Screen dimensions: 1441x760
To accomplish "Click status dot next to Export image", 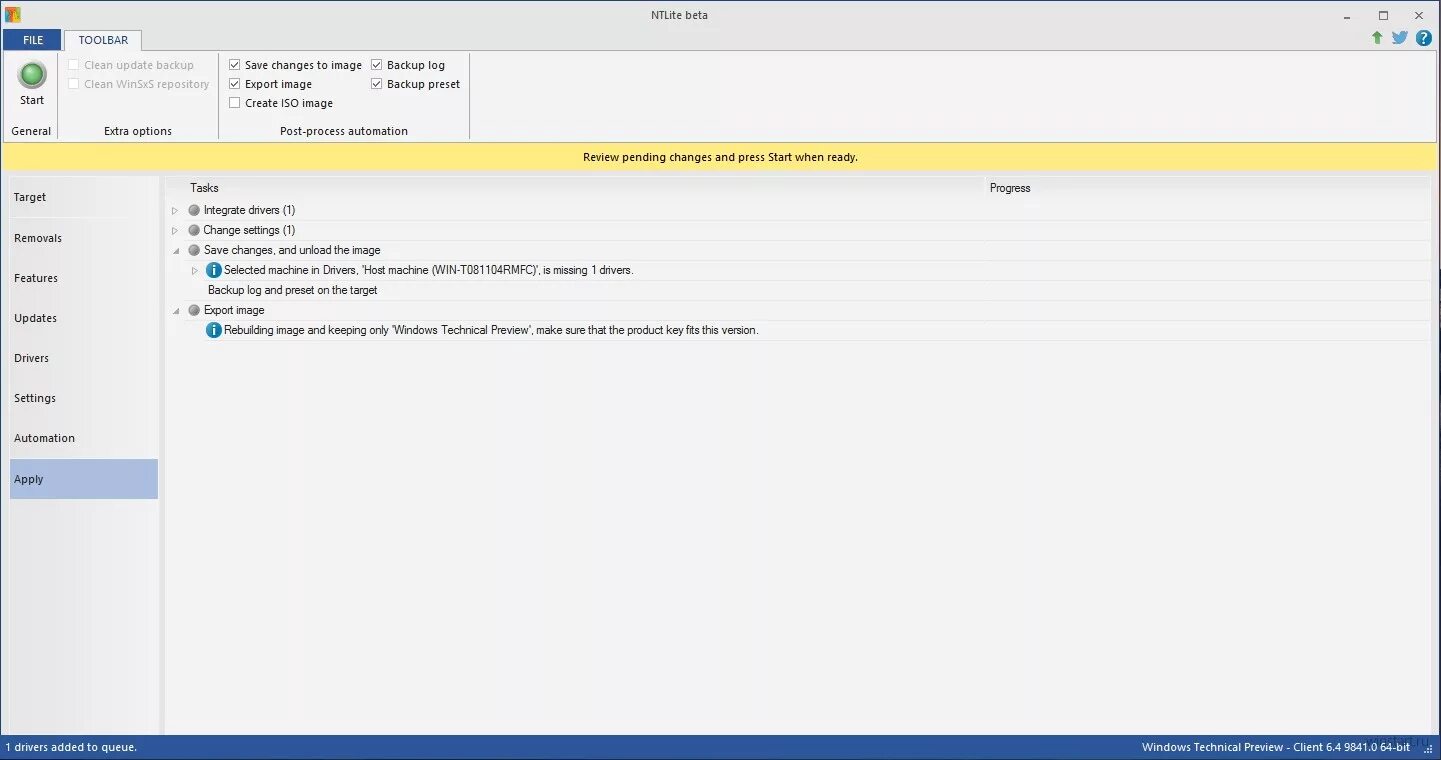I will click(194, 310).
